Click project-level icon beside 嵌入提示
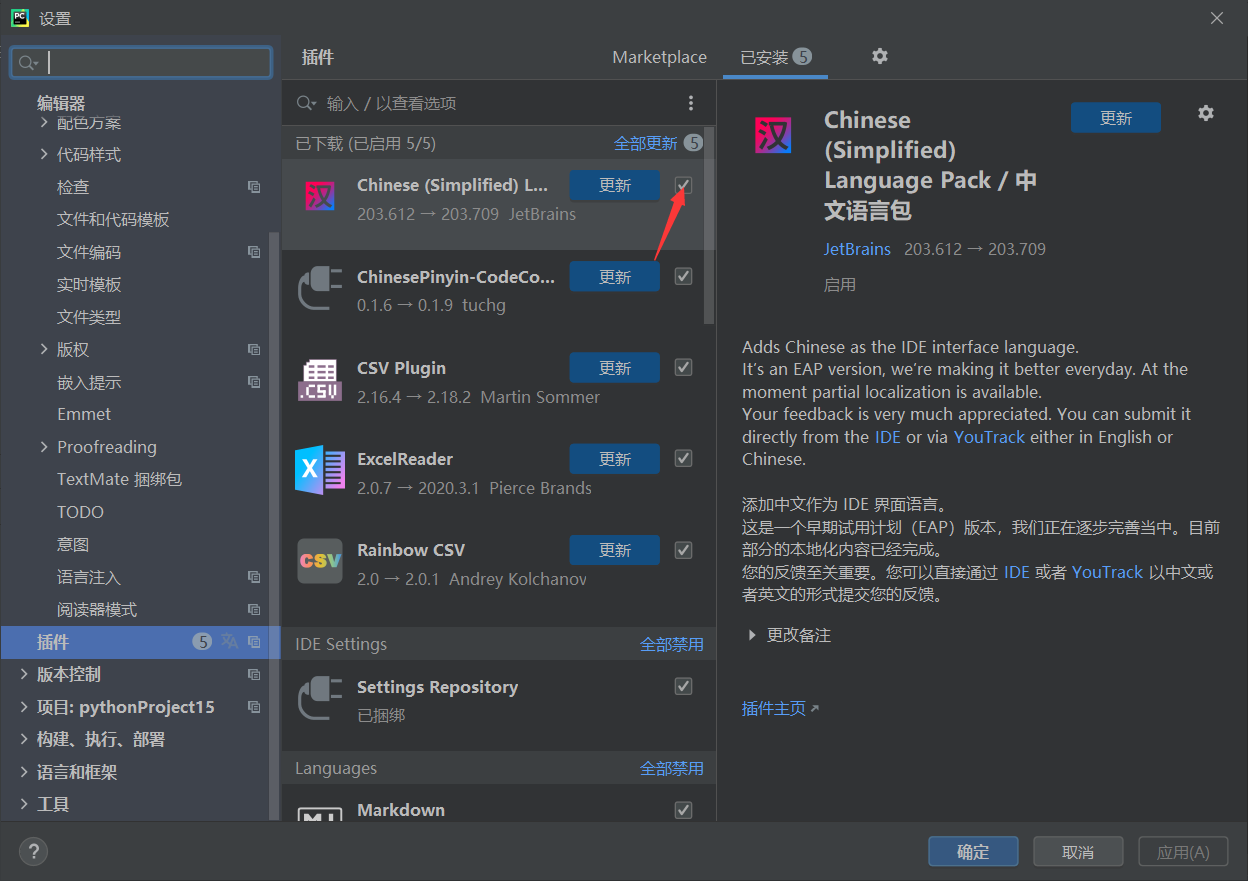1248x881 pixels. 254,382
